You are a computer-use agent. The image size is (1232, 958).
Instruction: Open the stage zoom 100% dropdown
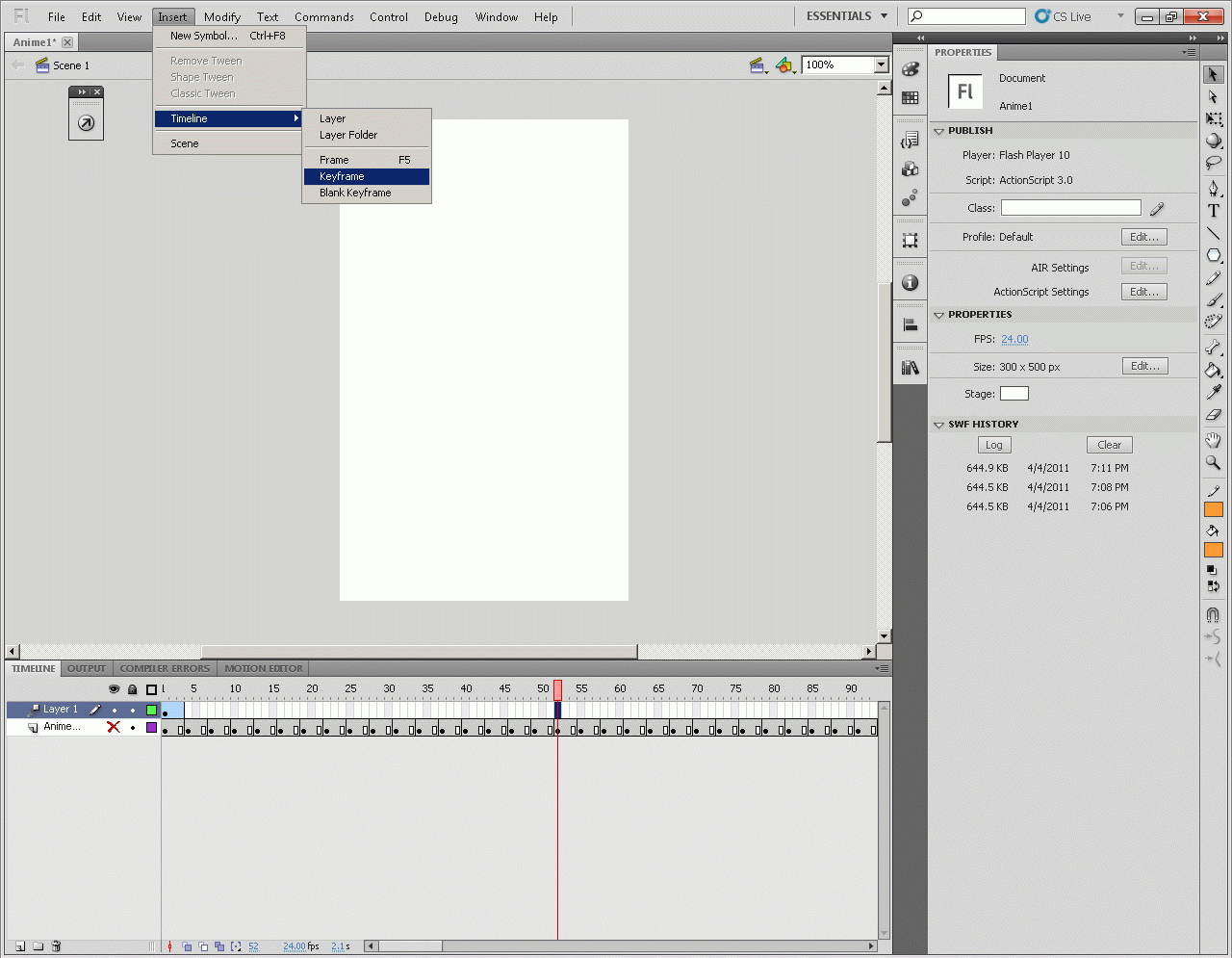(x=881, y=65)
